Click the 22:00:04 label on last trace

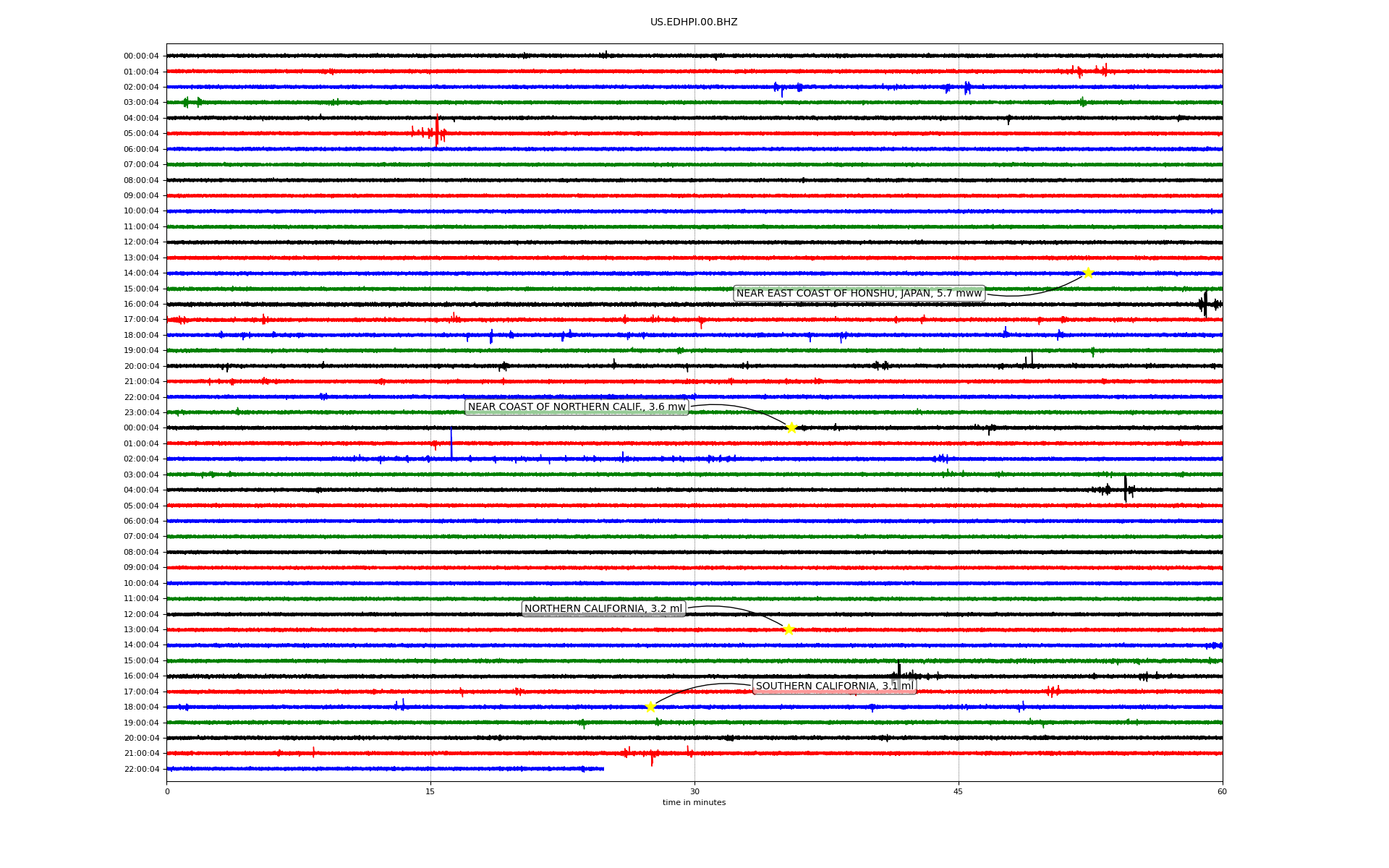pos(141,769)
